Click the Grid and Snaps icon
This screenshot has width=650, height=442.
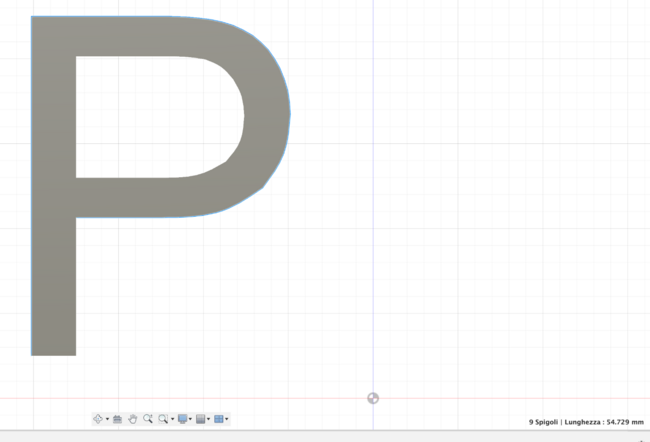[x=201, y=419]
